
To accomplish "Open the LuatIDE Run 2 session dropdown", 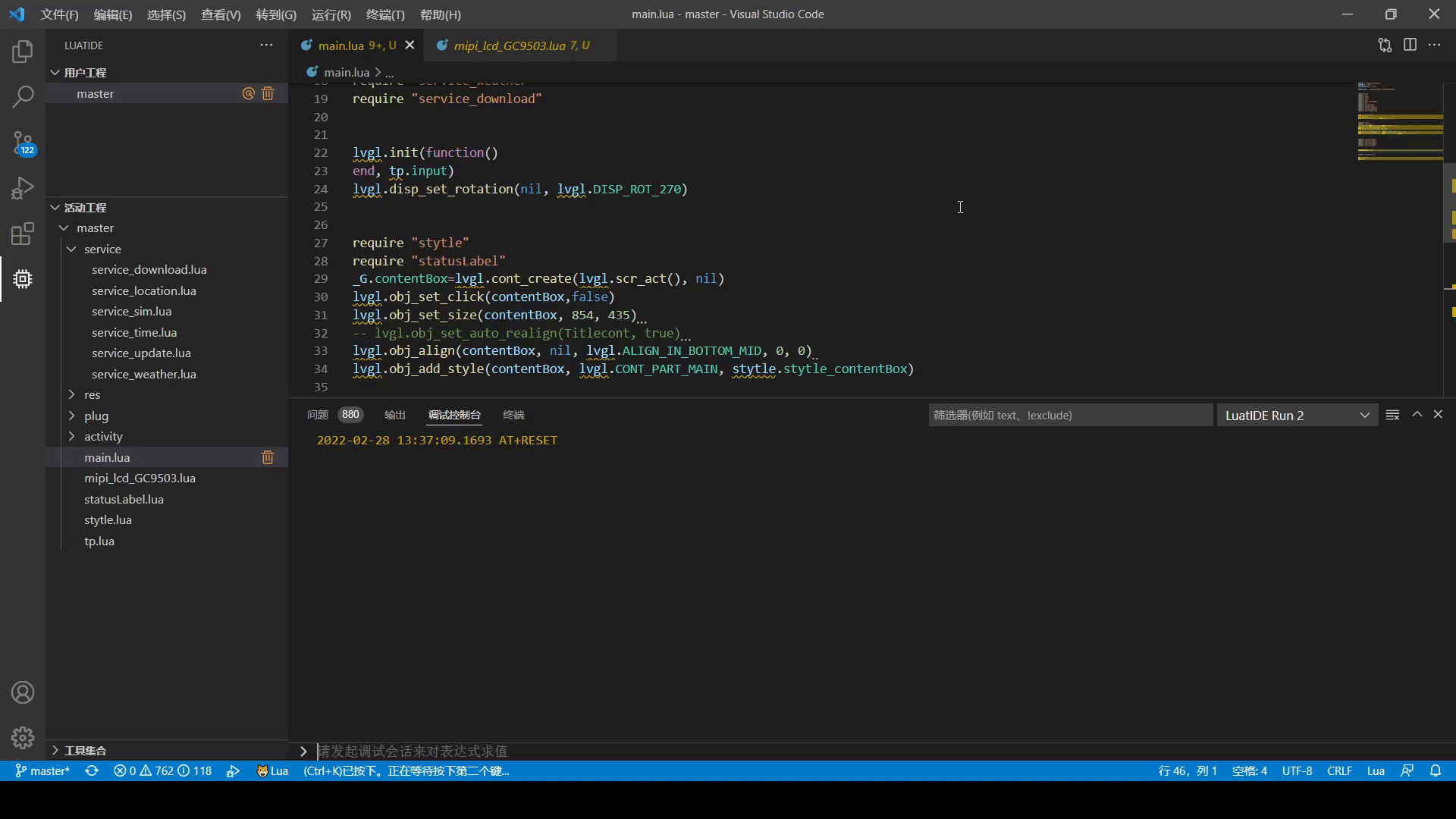I will click(x=1298, y=415).
